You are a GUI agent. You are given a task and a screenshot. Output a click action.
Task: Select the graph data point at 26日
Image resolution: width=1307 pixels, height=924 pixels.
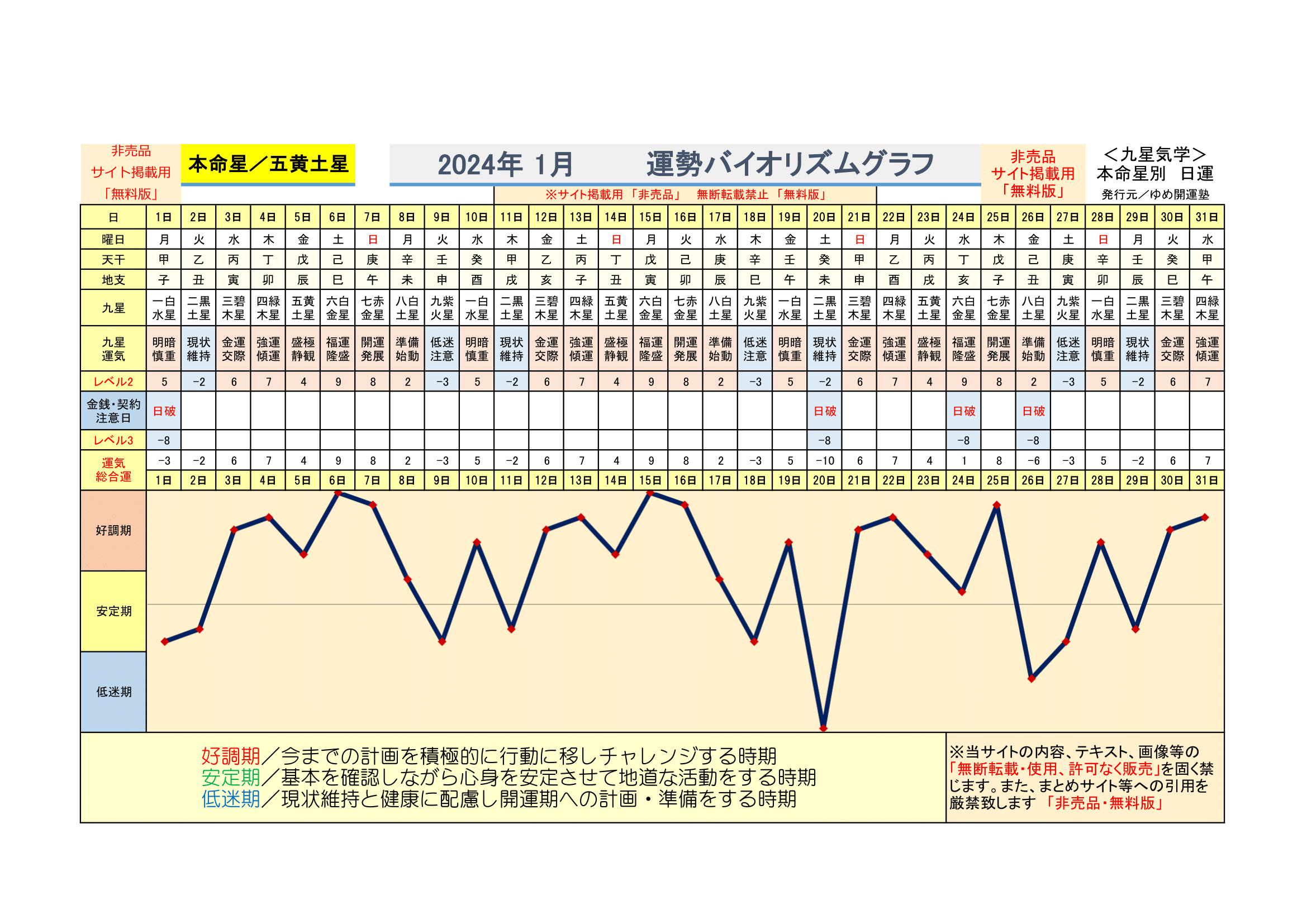1032,679
